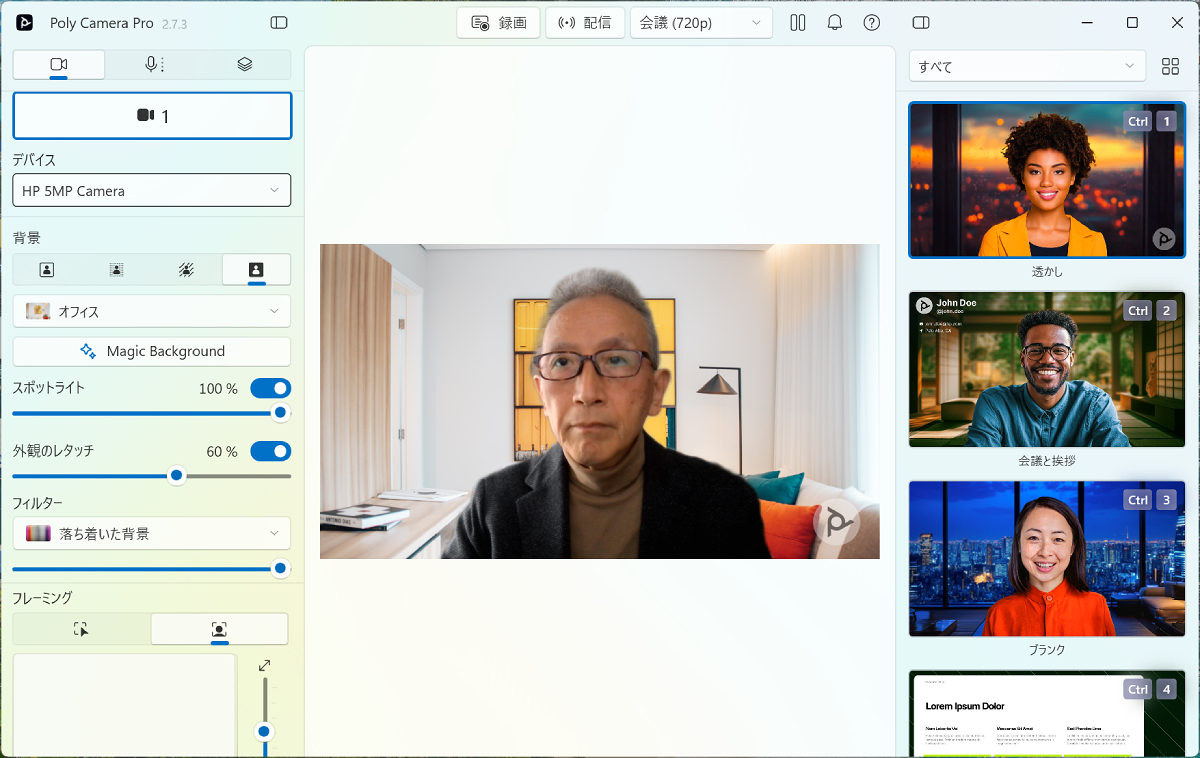Click the main camera preview video
1200x758 pixels.
(x=600, y=401)
